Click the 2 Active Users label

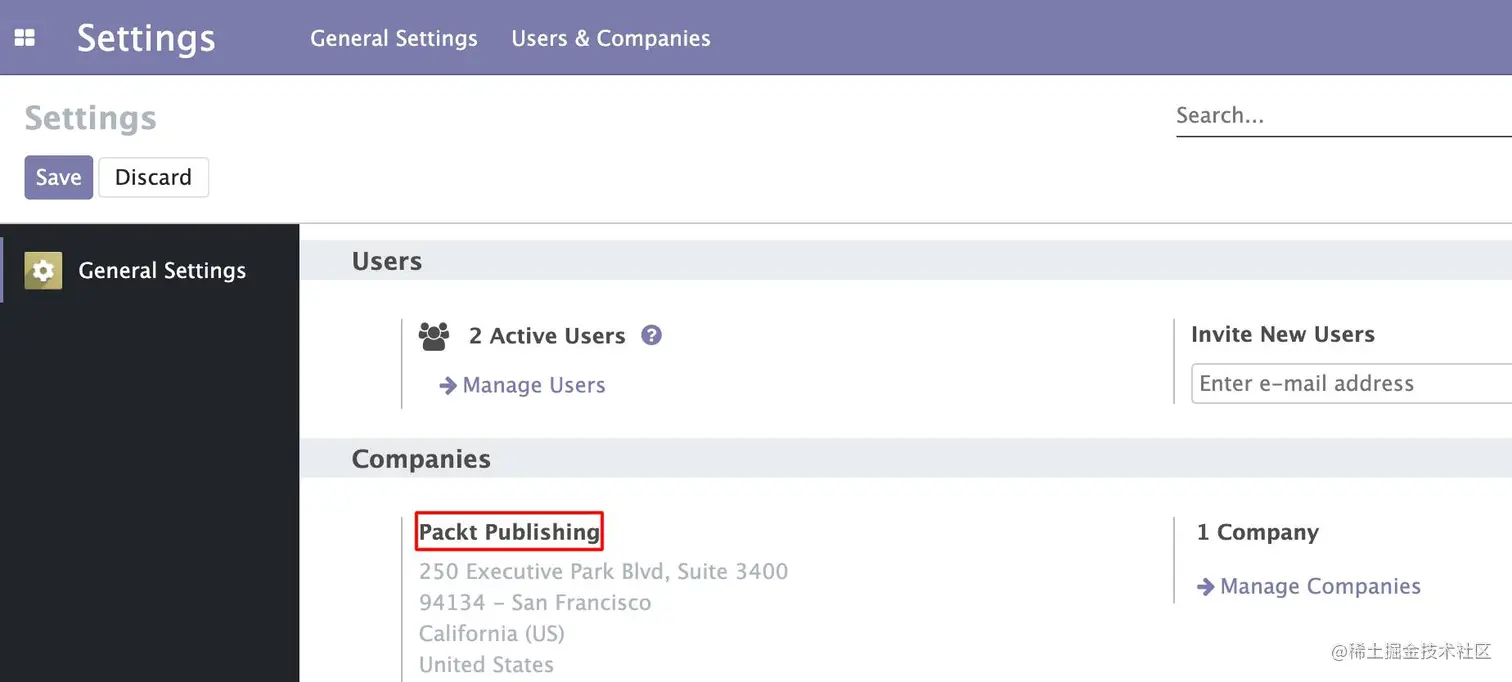(548, 335)
